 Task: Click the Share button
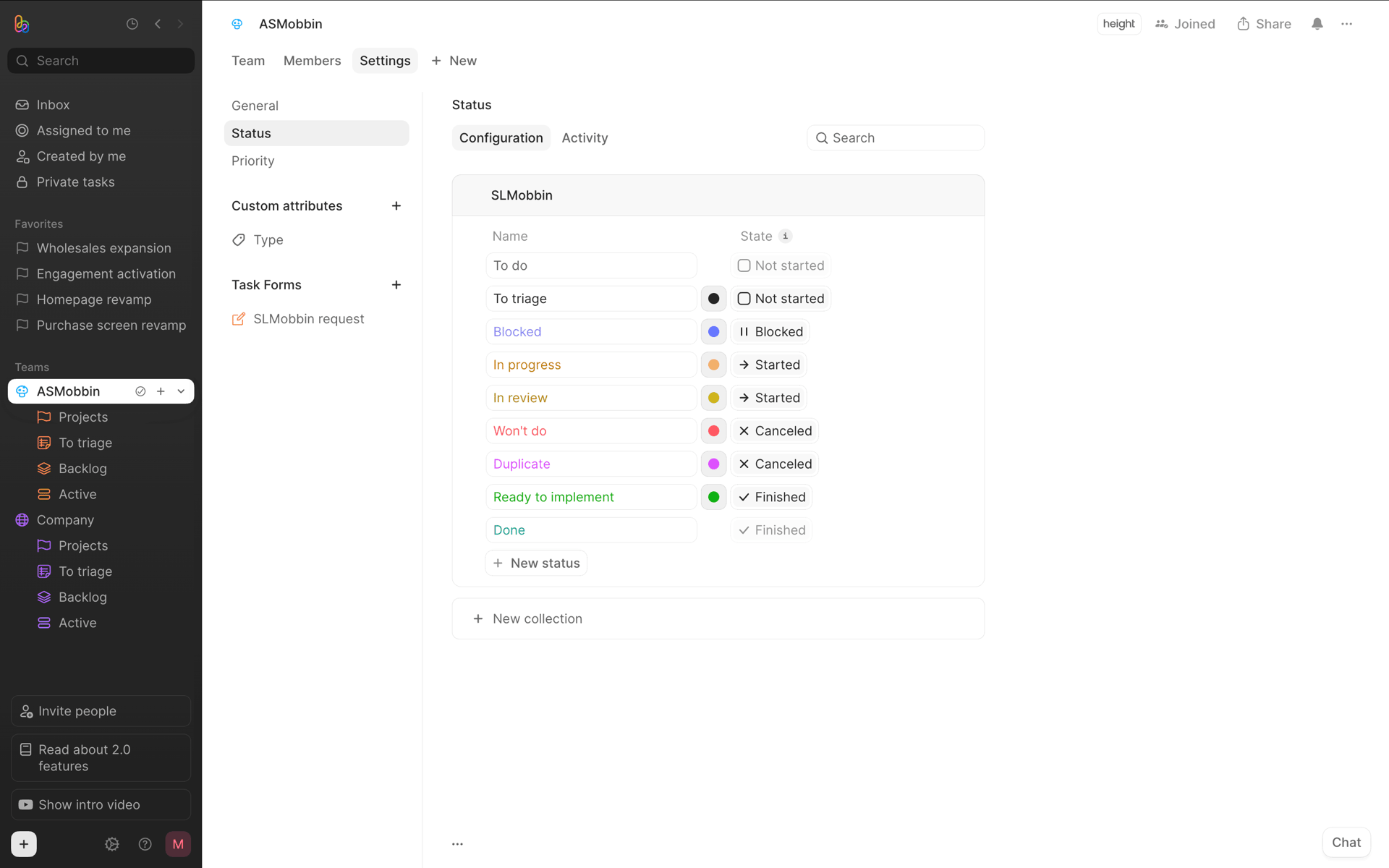pos(1264,24)
